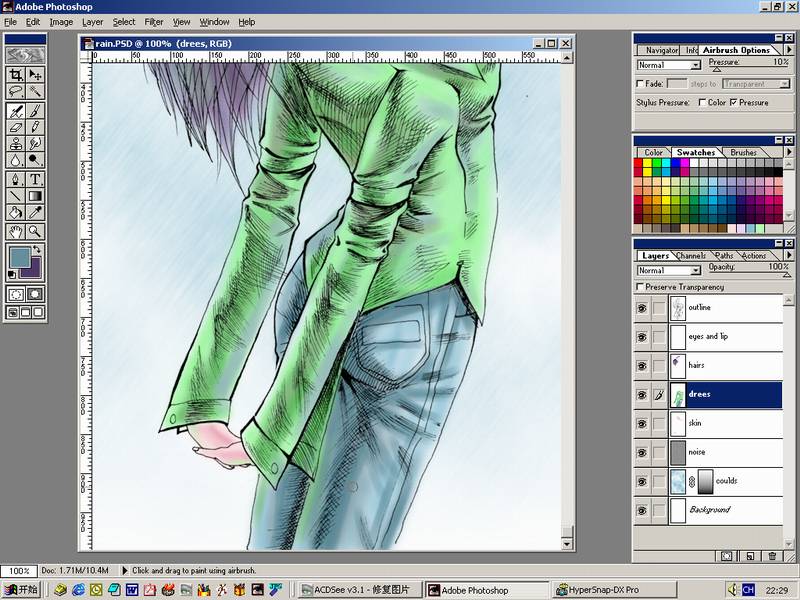The height and width of the screenshot is (600, 800).
Task: Check Stylus Pressure Color option
Action: tap(702, 102)
